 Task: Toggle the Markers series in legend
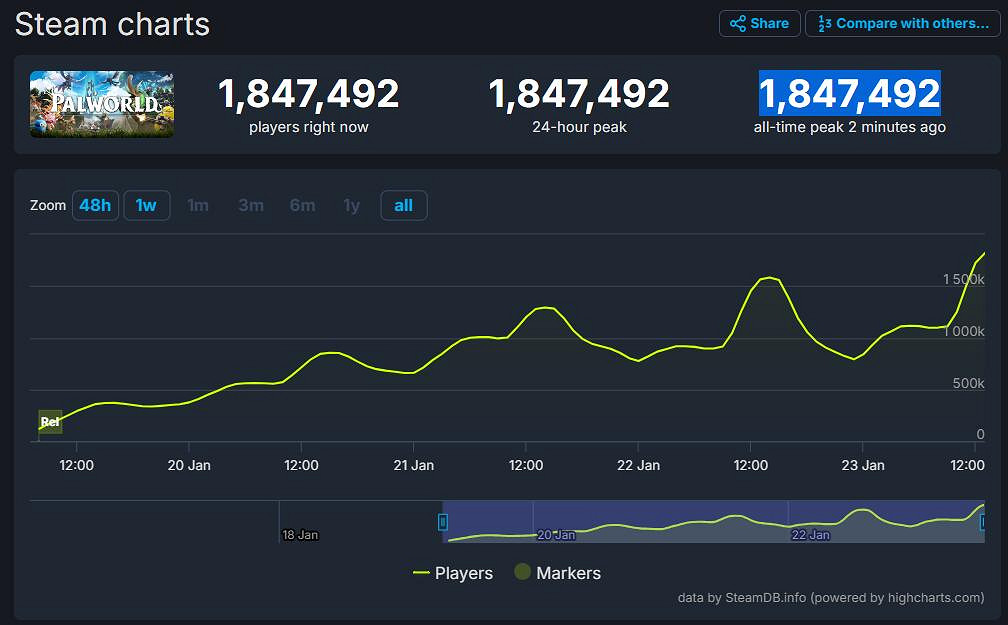coord(557,573)
